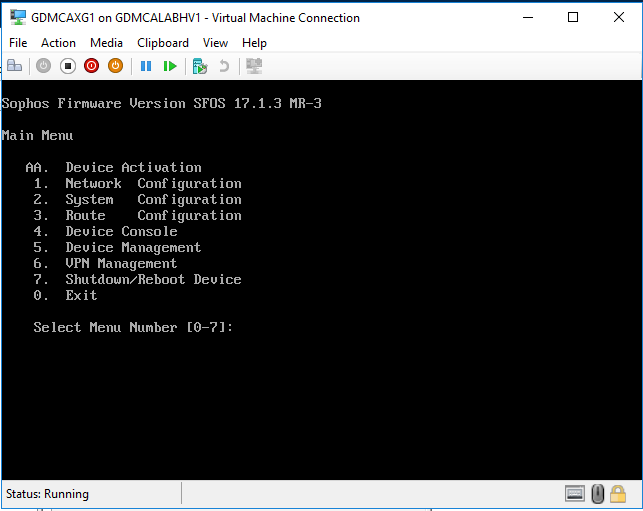This screenshot has width=643, height=511.
Task: Click the Ctrl+Alt+Delete toolbar icon
Action: [14, 66]
